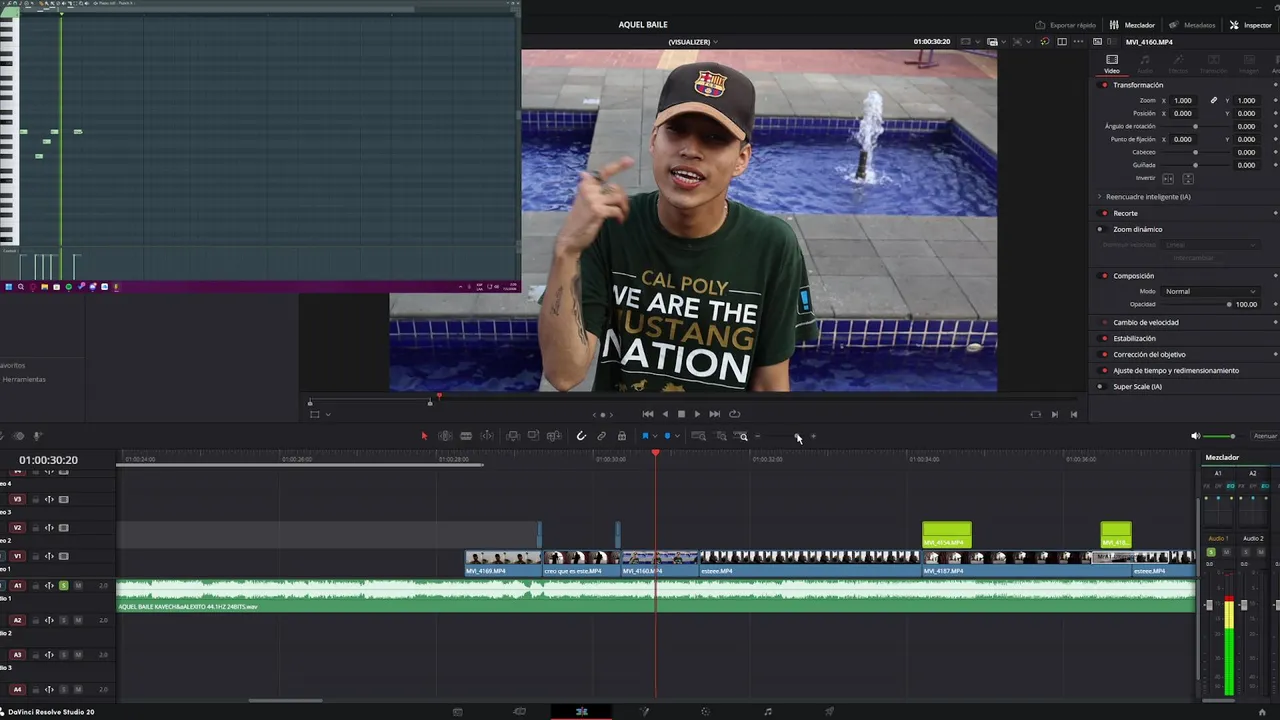Toggle the Estabilización enable switch
1280x720 pixels.
1104,338
